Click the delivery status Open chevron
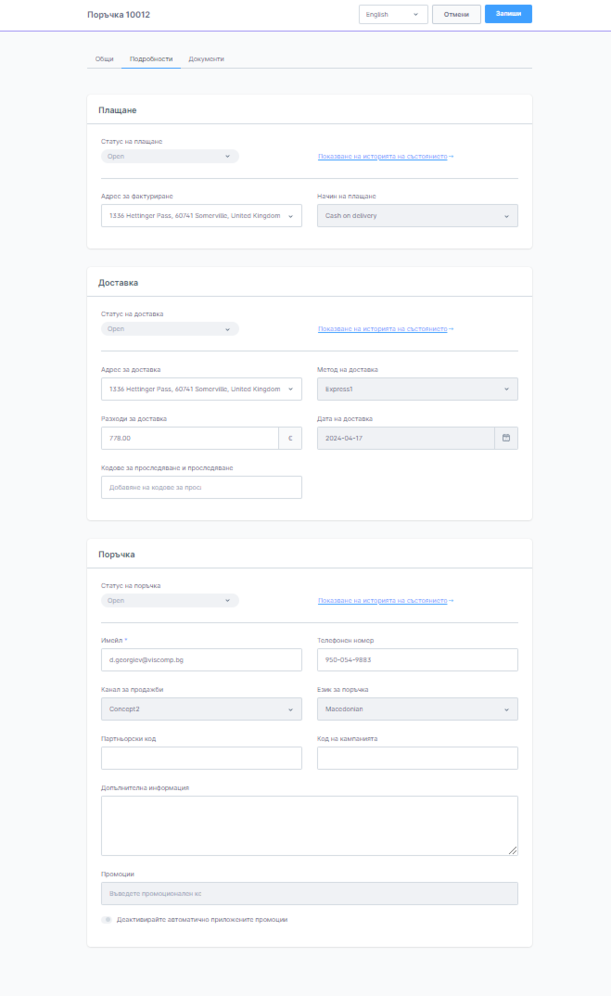 [x=228, y=329]
